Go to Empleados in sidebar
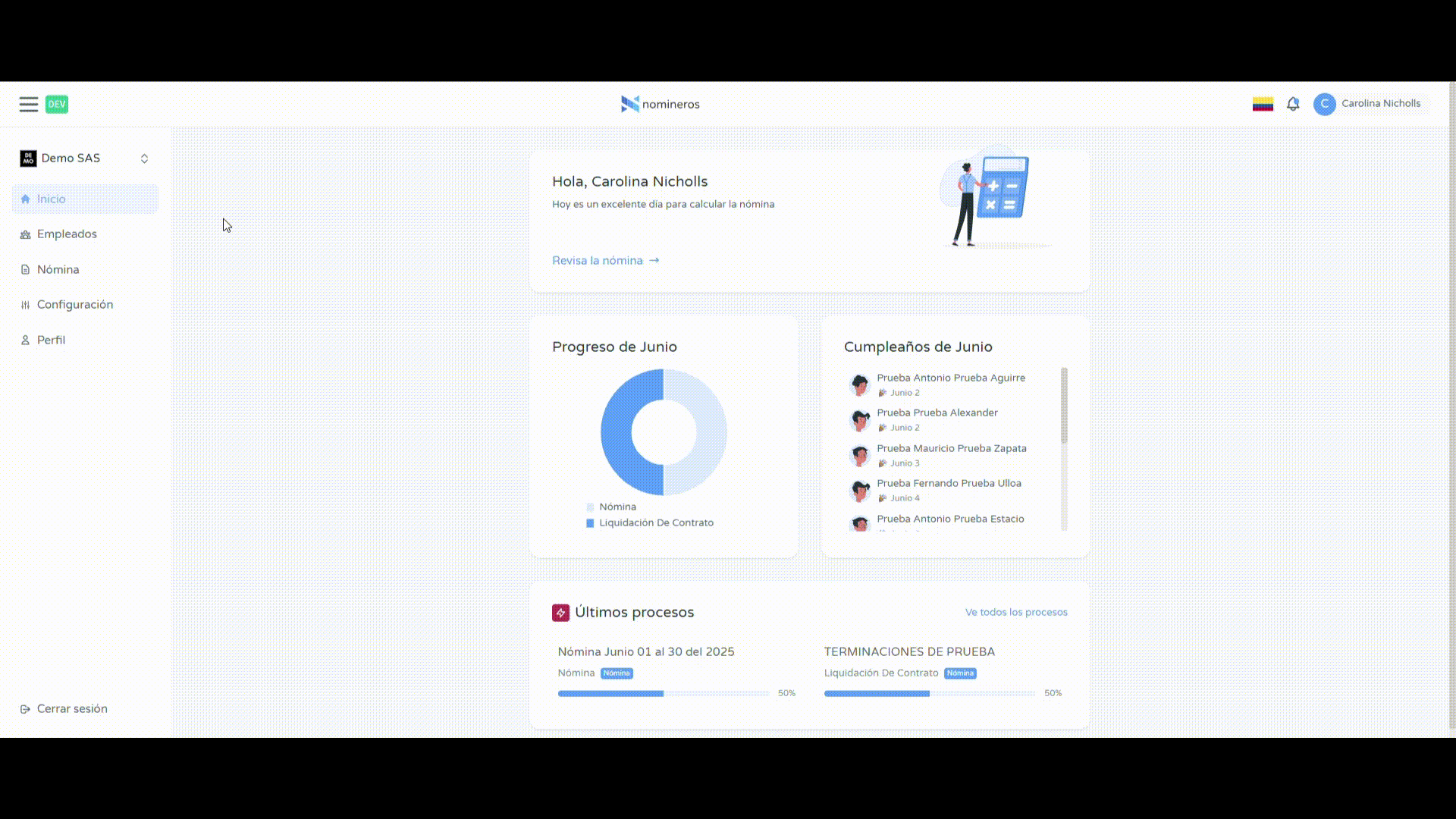 coord(67,234)
